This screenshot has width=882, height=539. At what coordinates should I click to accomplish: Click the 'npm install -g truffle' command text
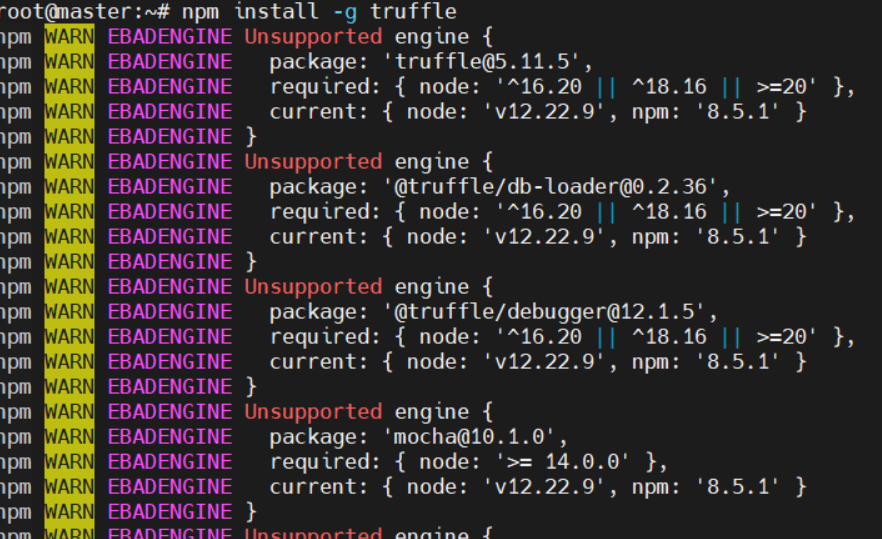click(319, 11)
